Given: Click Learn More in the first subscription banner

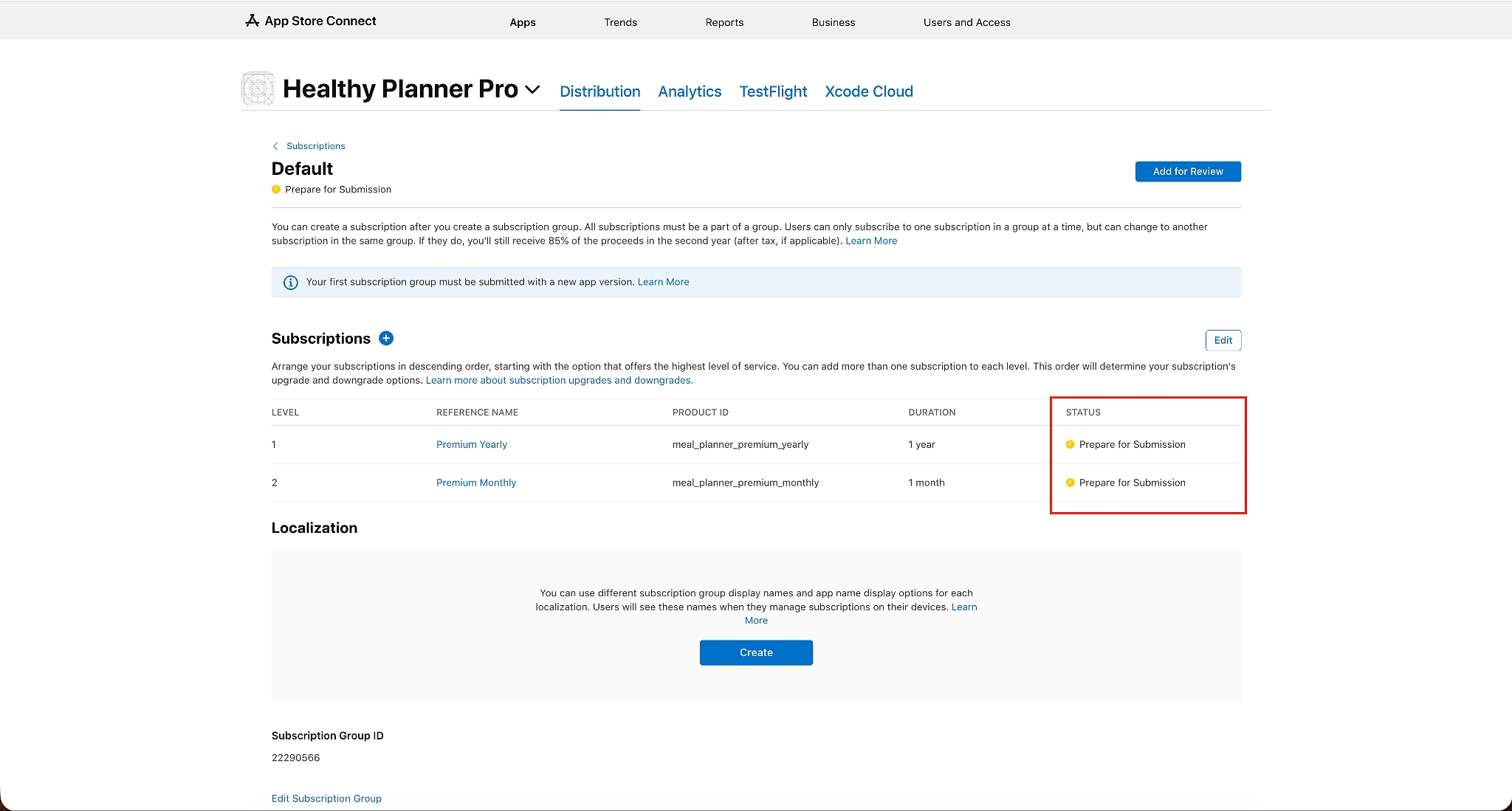Looking at the screenshot, I should 664,282.
